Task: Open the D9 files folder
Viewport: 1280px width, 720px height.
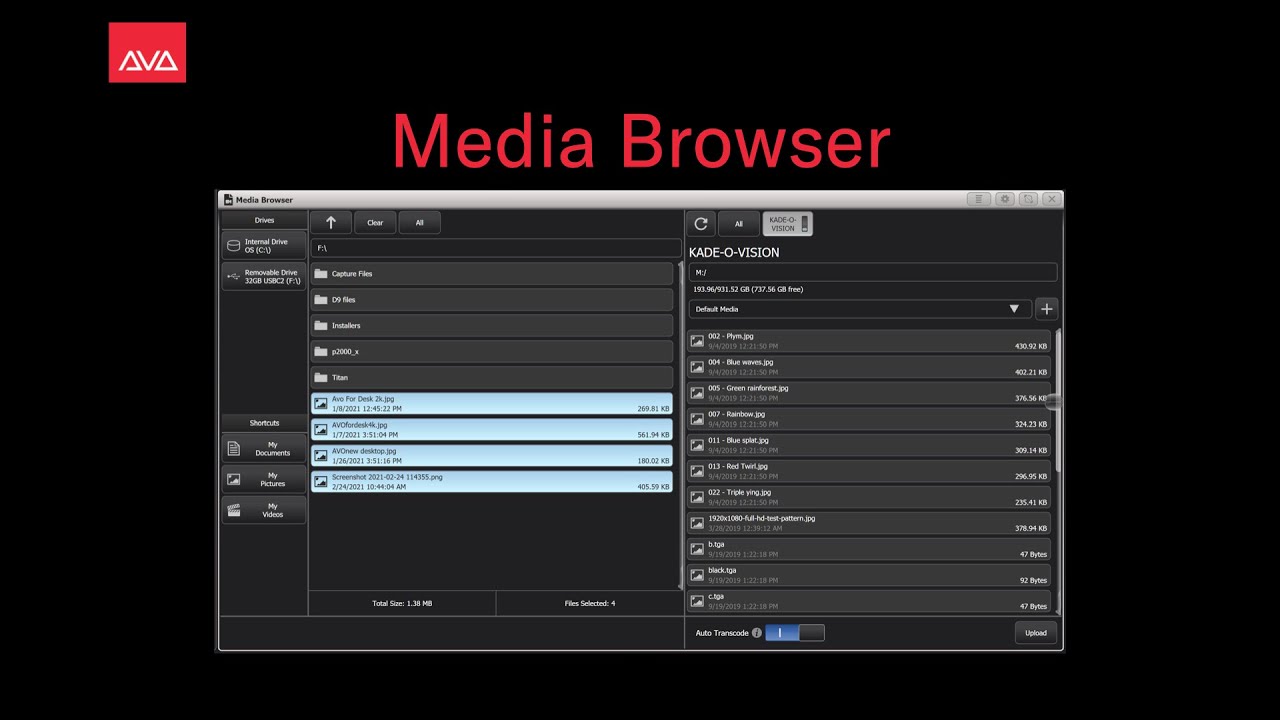Action: [x=492, y=300]
